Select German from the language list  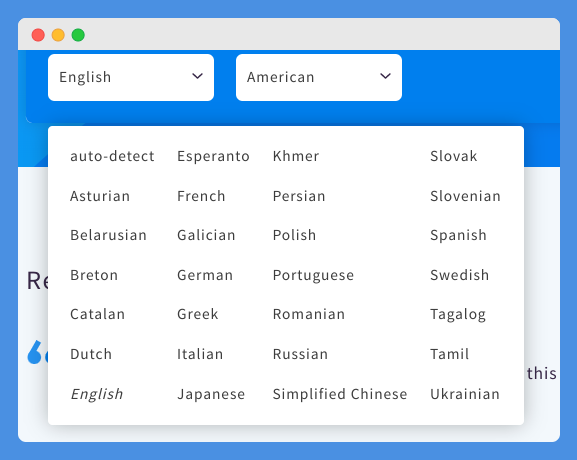tap(205, 275)
